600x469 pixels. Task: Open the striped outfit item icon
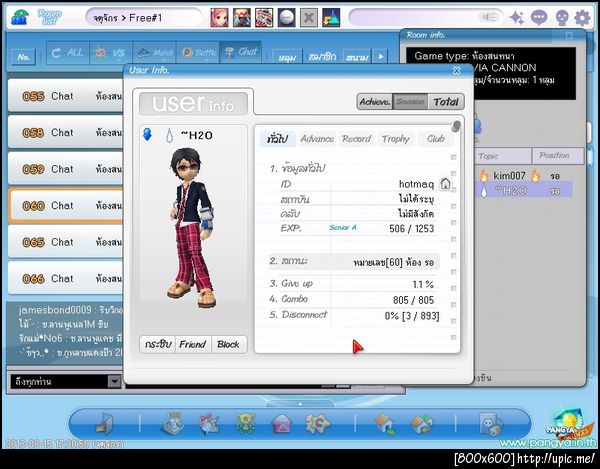(x=264, y=18)
